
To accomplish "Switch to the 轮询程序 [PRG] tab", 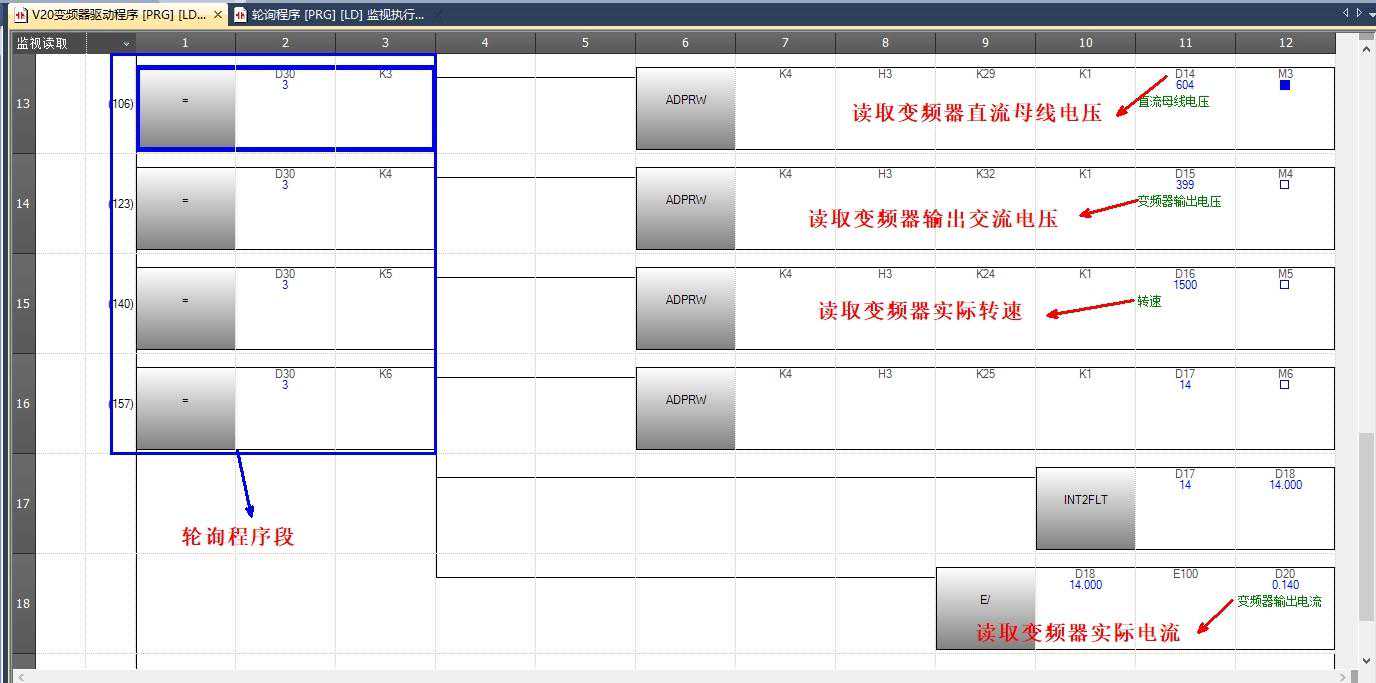I will tap(330, 15).
